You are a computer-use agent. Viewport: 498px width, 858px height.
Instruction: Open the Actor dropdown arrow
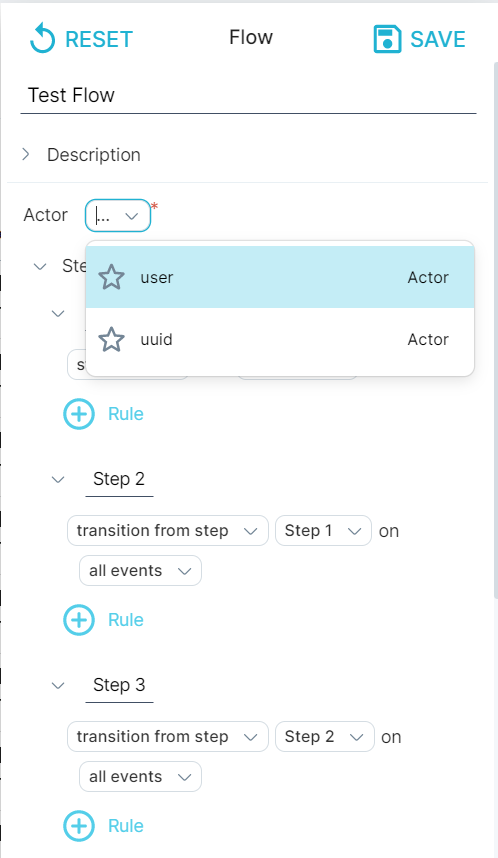tap(131, 216)
